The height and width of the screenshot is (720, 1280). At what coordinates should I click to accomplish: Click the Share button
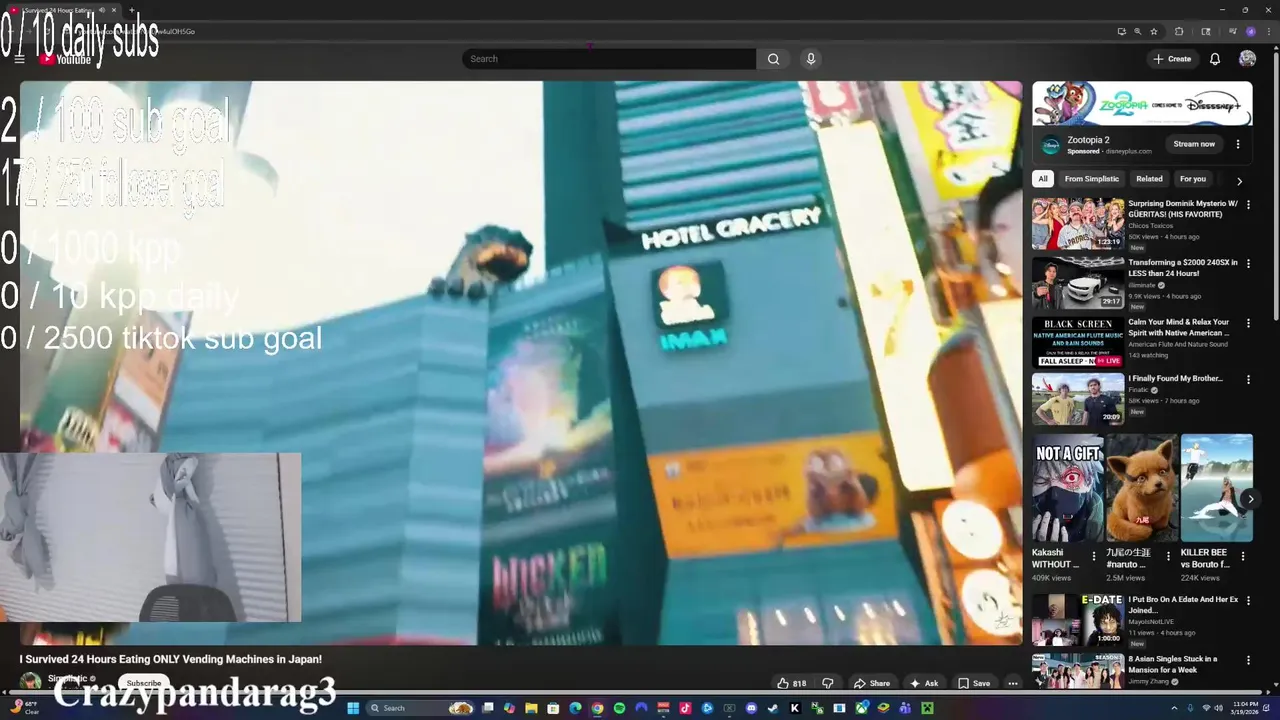click(x=871, y=683)
